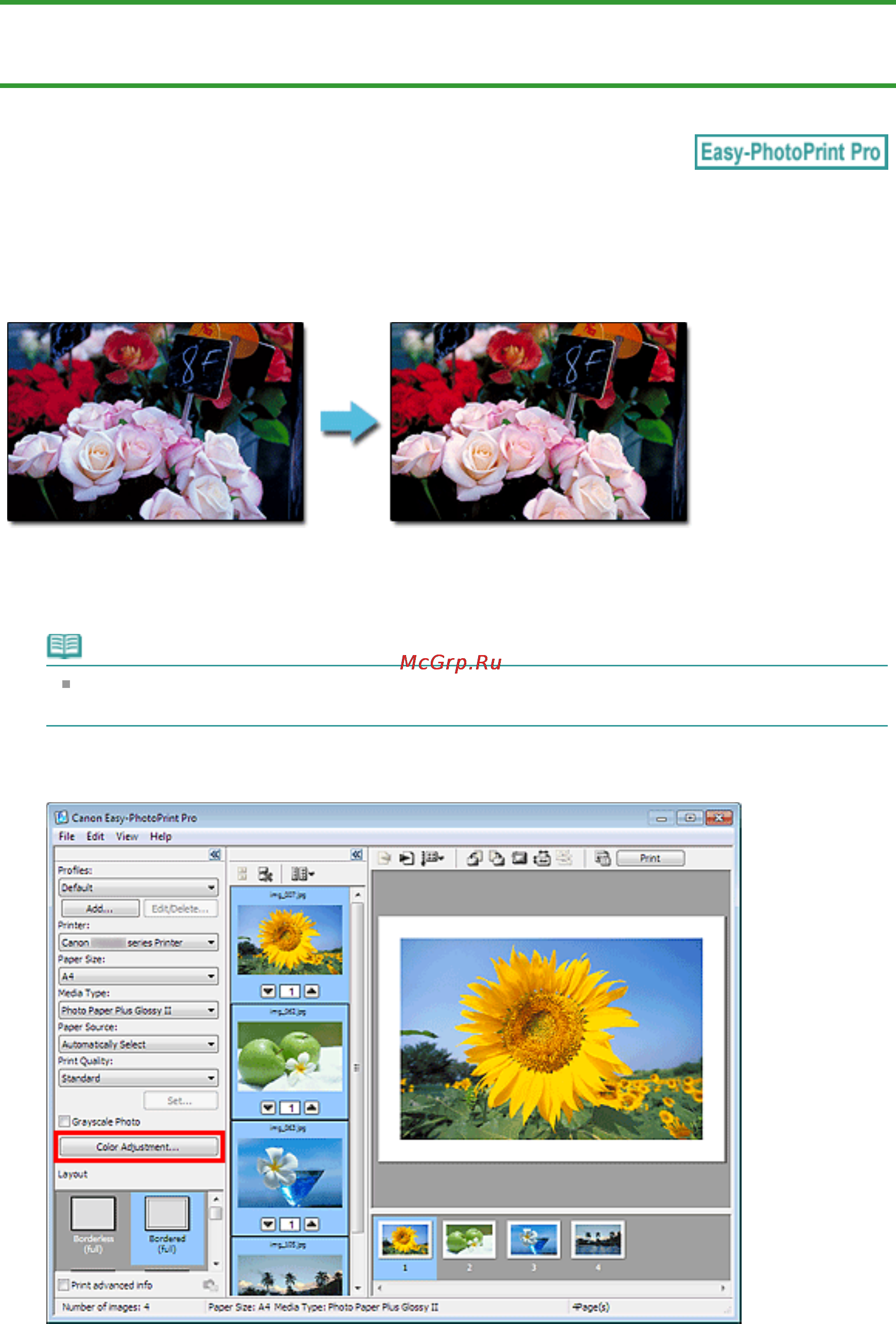Screen dimensions: 896x1324
Task: Click the rotate left icon in the preview toolbar
Action: click(x=475, y=858)
